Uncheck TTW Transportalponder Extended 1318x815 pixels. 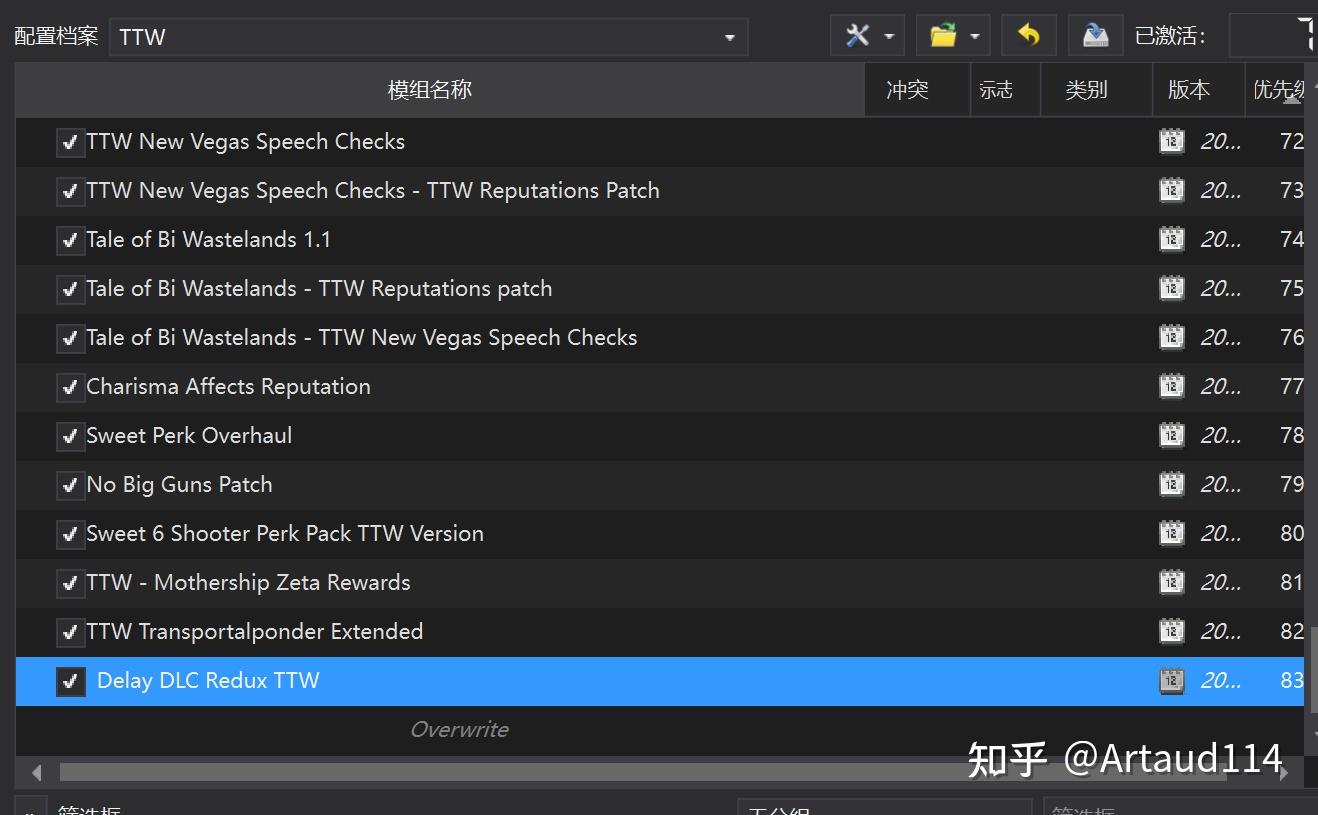tap(68, 631)
